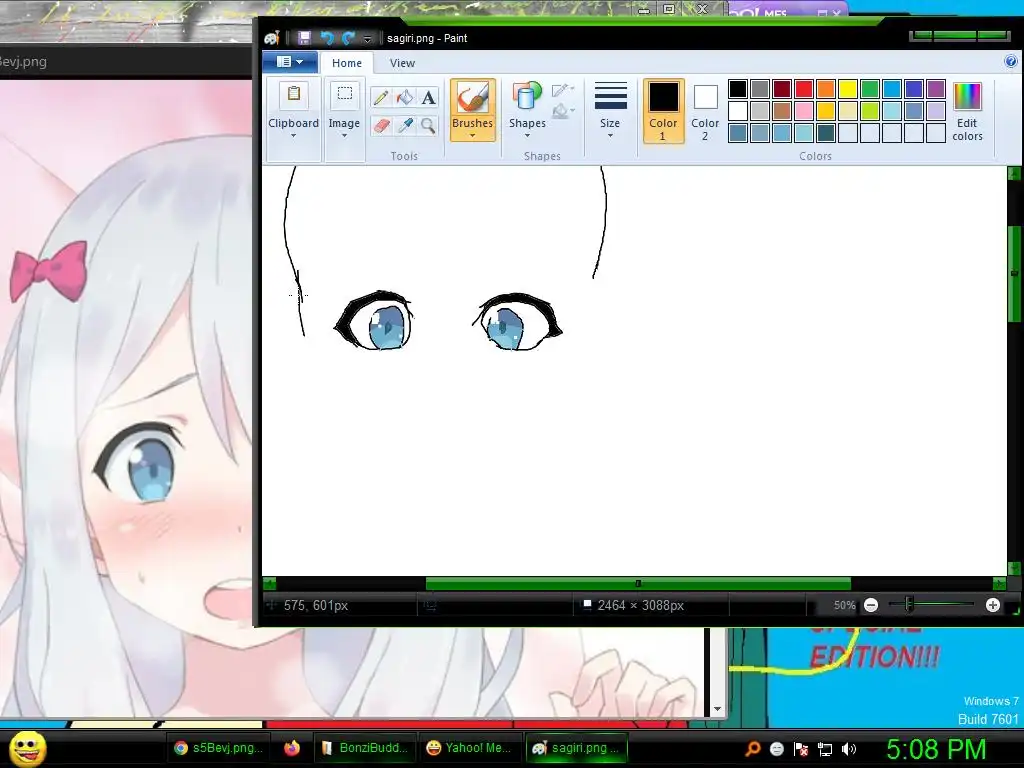Screen dimensions: 1024x768
Task: Expand the Brushes dropdown arrow
Action: (472, 136)
